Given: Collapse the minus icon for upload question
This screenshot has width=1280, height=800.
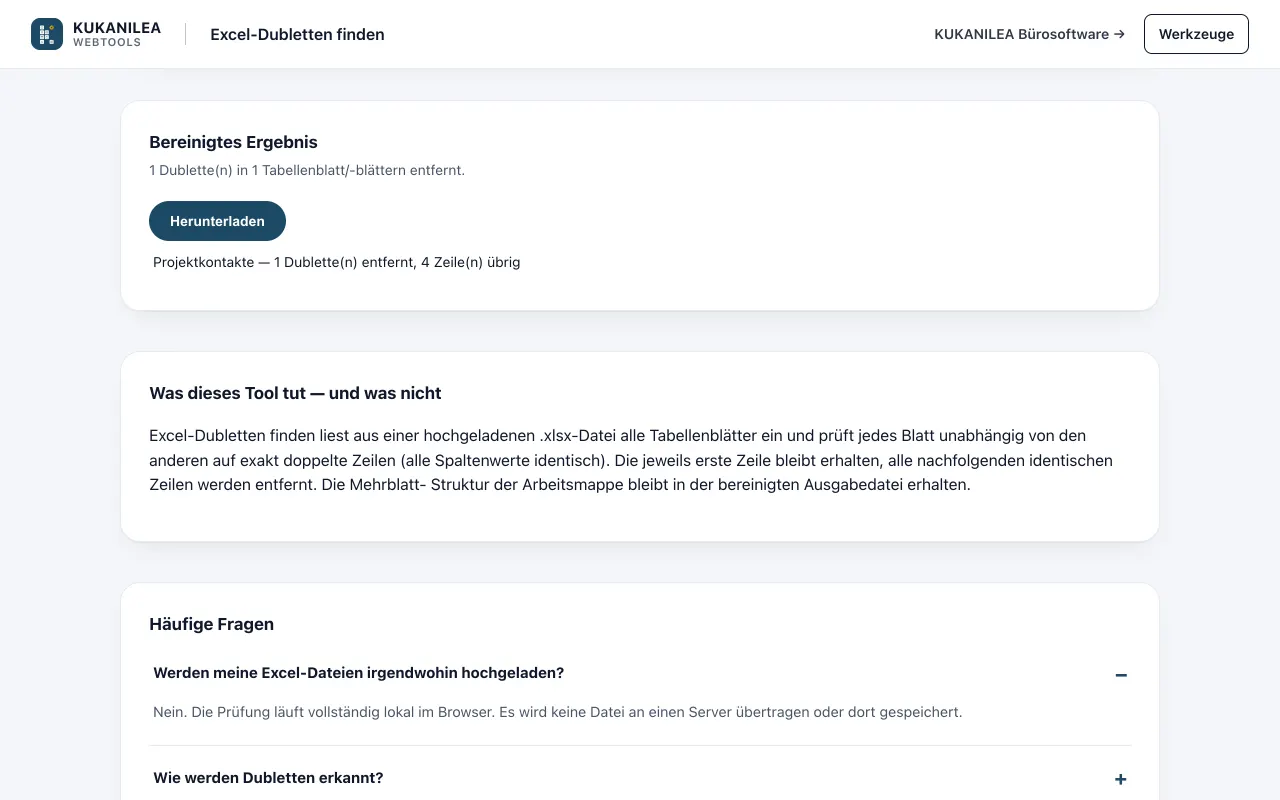Looking at the screenshot, I should click(1121, 675).
